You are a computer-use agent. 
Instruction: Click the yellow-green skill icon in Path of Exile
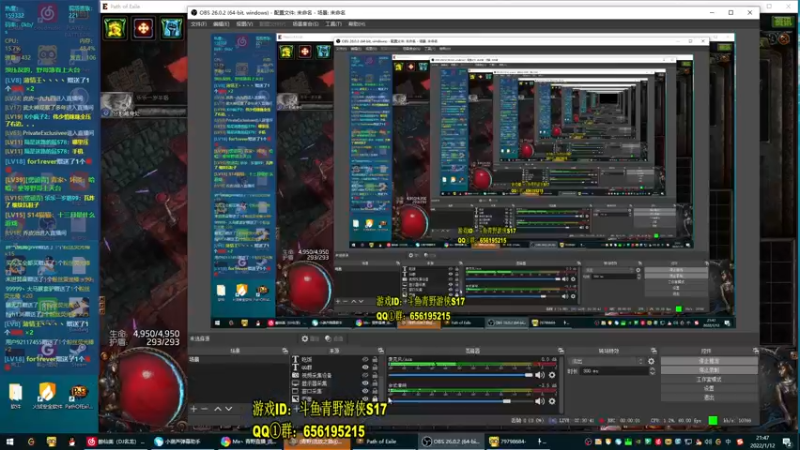click(x=115, y=28)
